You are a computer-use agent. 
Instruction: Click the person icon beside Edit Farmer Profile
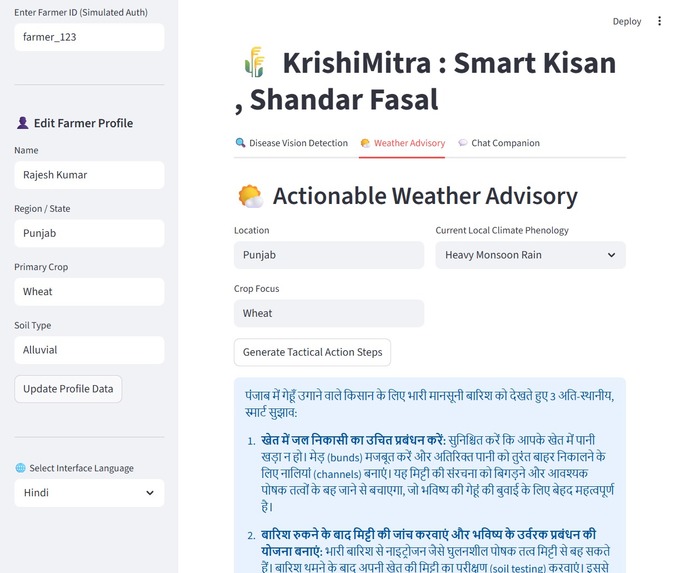click(23, 123)
